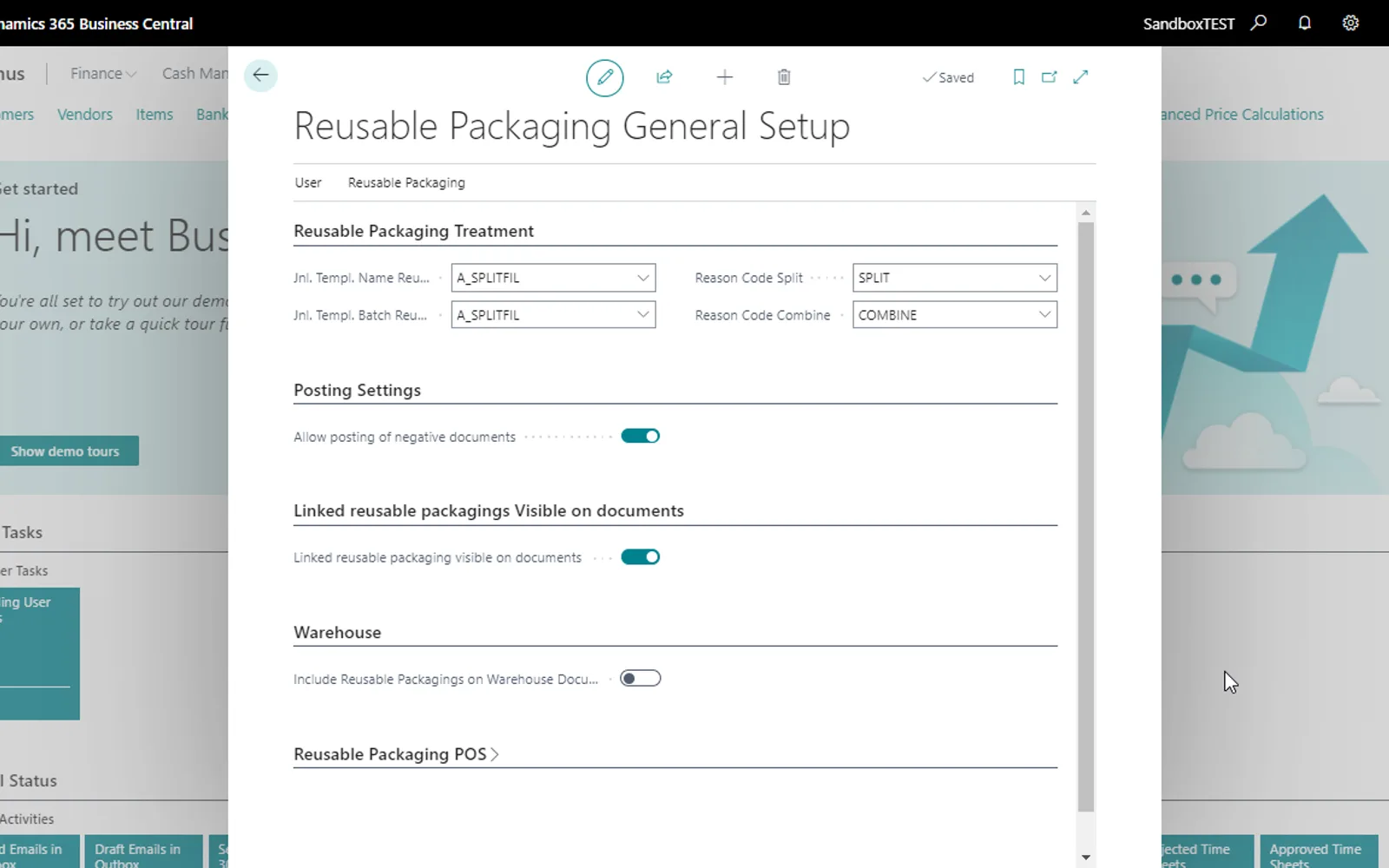
Task: Open the search magnifier icon
Action: 1259,23
